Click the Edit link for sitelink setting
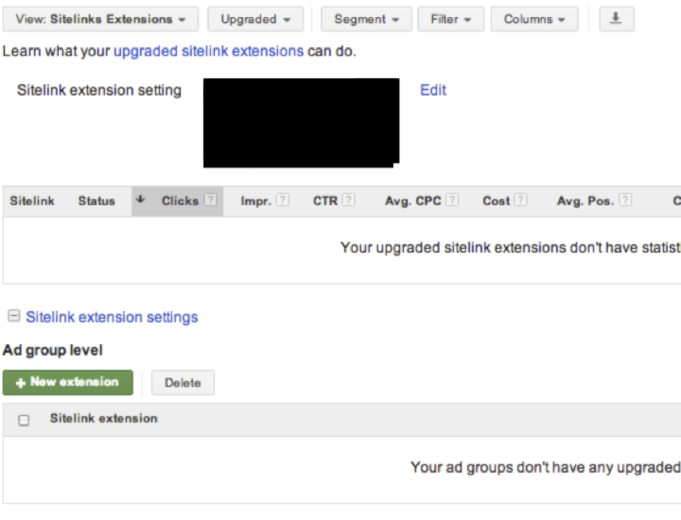The width and height of the screenshot is (681, 520). coord(433,90)
